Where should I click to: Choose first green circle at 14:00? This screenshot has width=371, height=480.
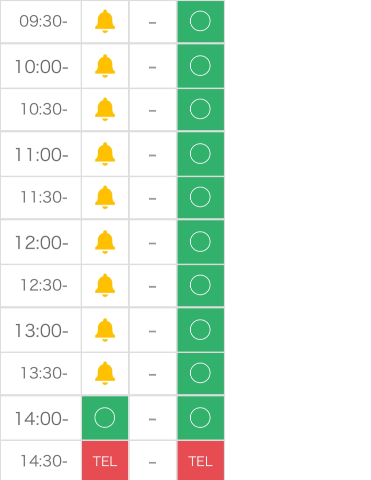click(105, 418)
